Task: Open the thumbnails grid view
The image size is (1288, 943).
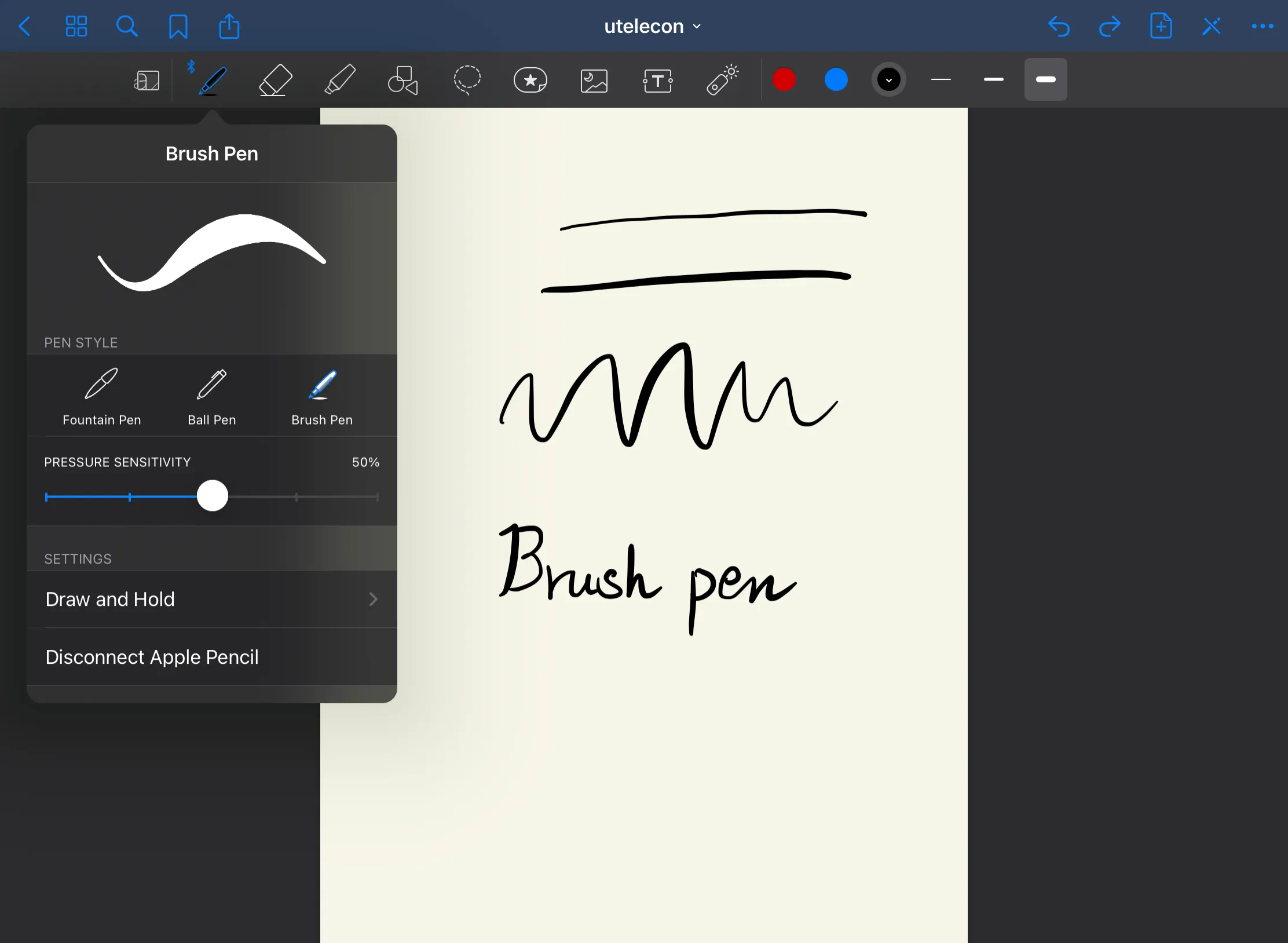Action: click(76, 27)
